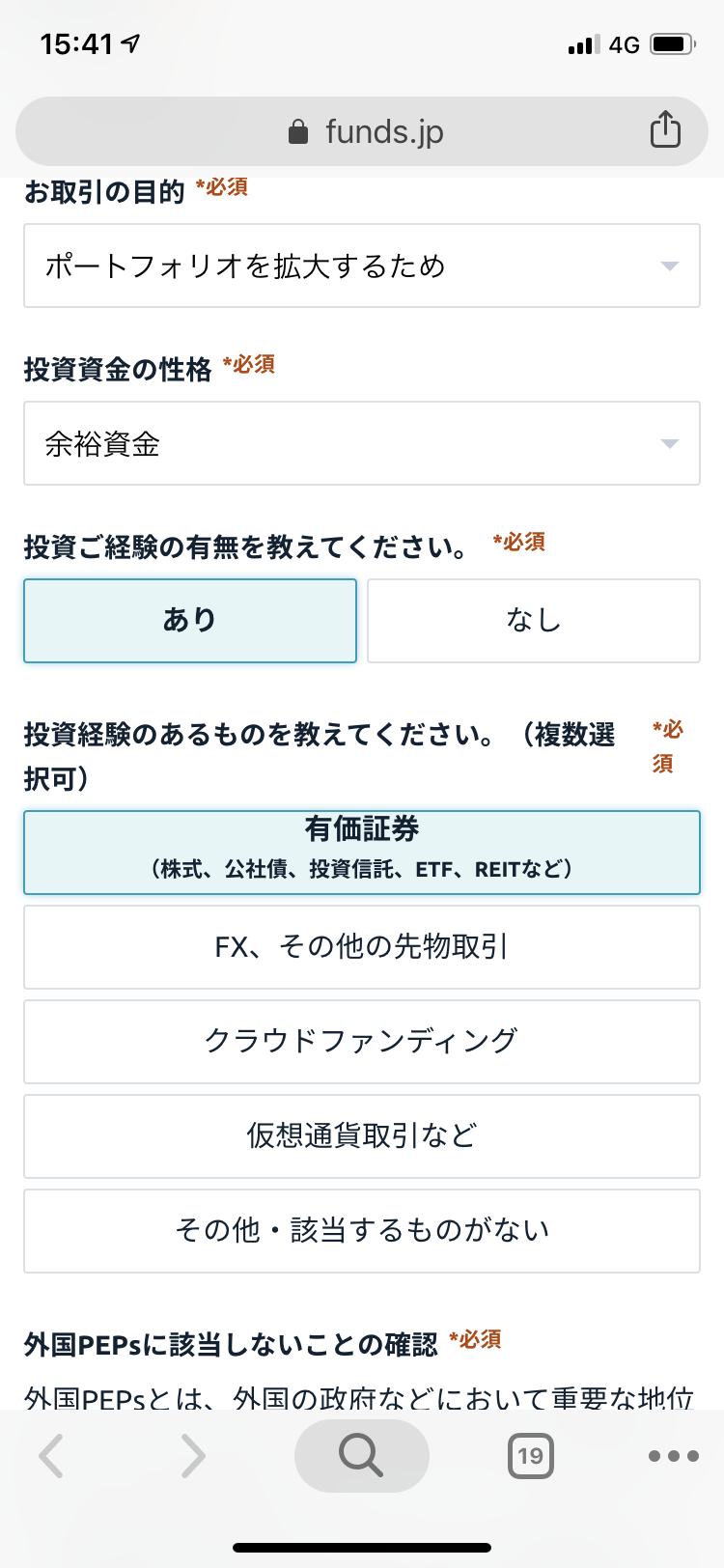Image resolution: width=724 pixels, height=1568 pixels.
Task: Select なし for investment experience
Action: (534, 621)
